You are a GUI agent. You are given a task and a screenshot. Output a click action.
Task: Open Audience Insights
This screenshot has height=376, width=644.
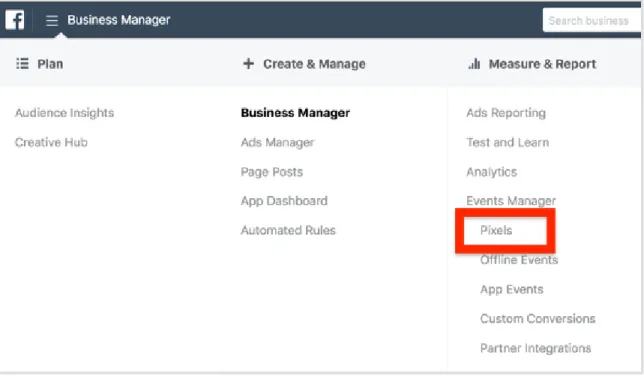pos(64,113)
